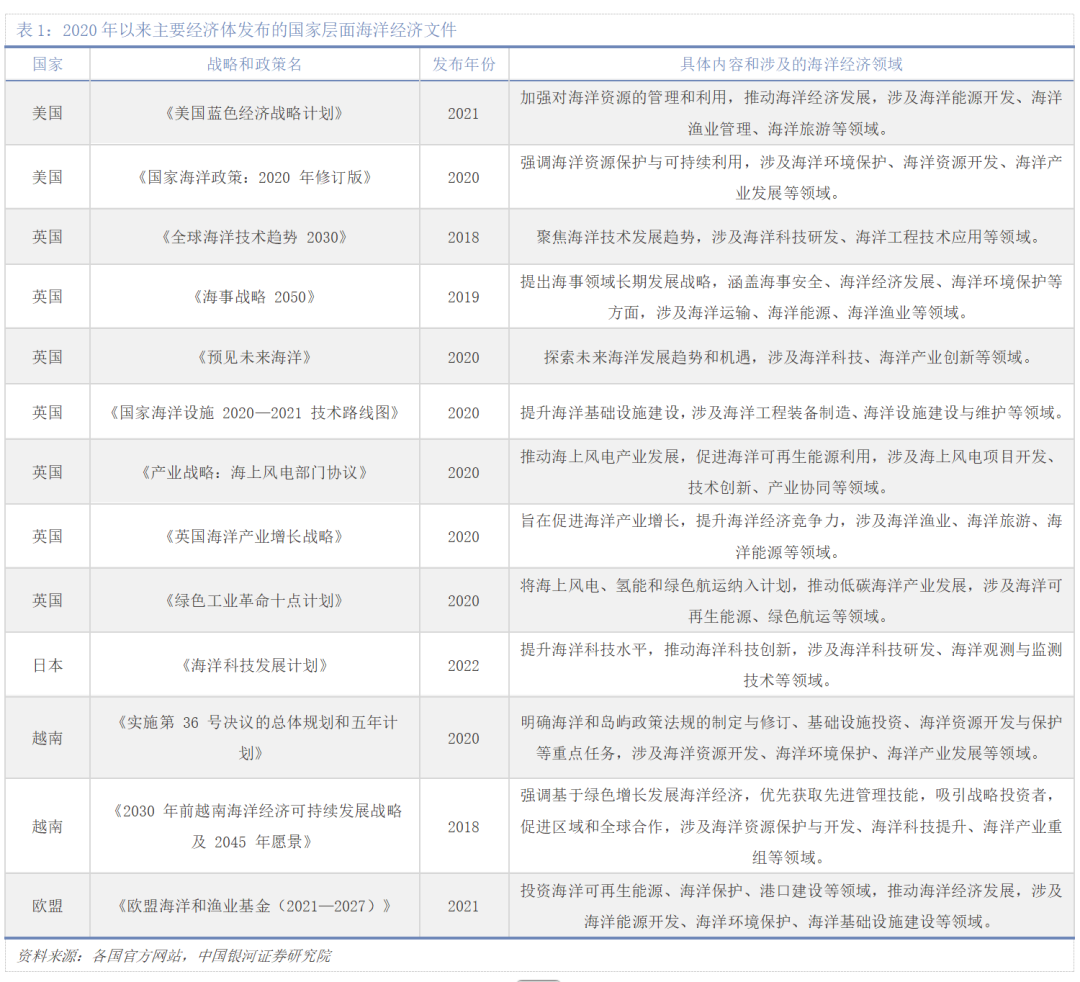Select the "发布年份" column header

[464, 64]
